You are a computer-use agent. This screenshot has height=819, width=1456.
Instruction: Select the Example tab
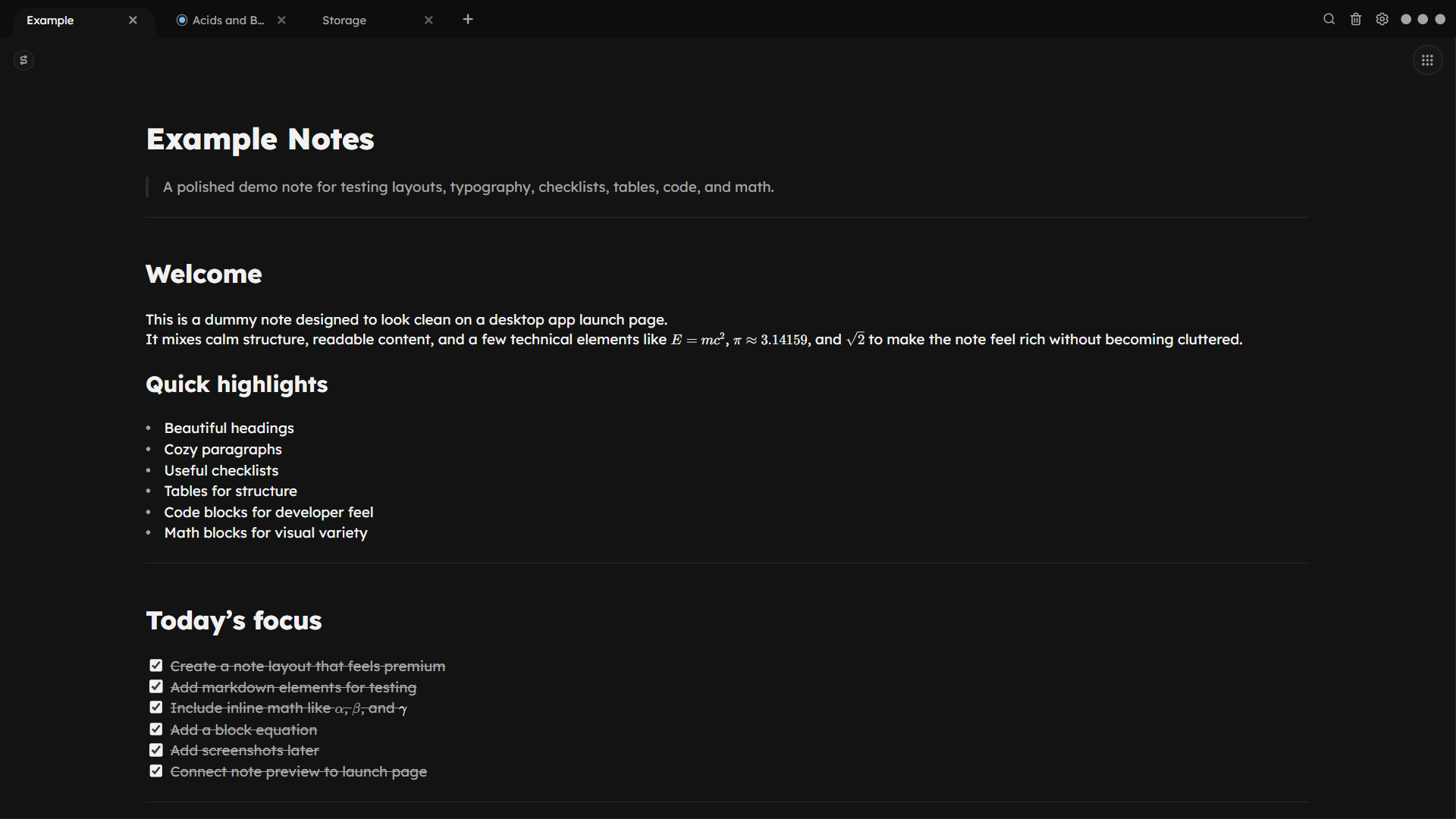[50, 20]
